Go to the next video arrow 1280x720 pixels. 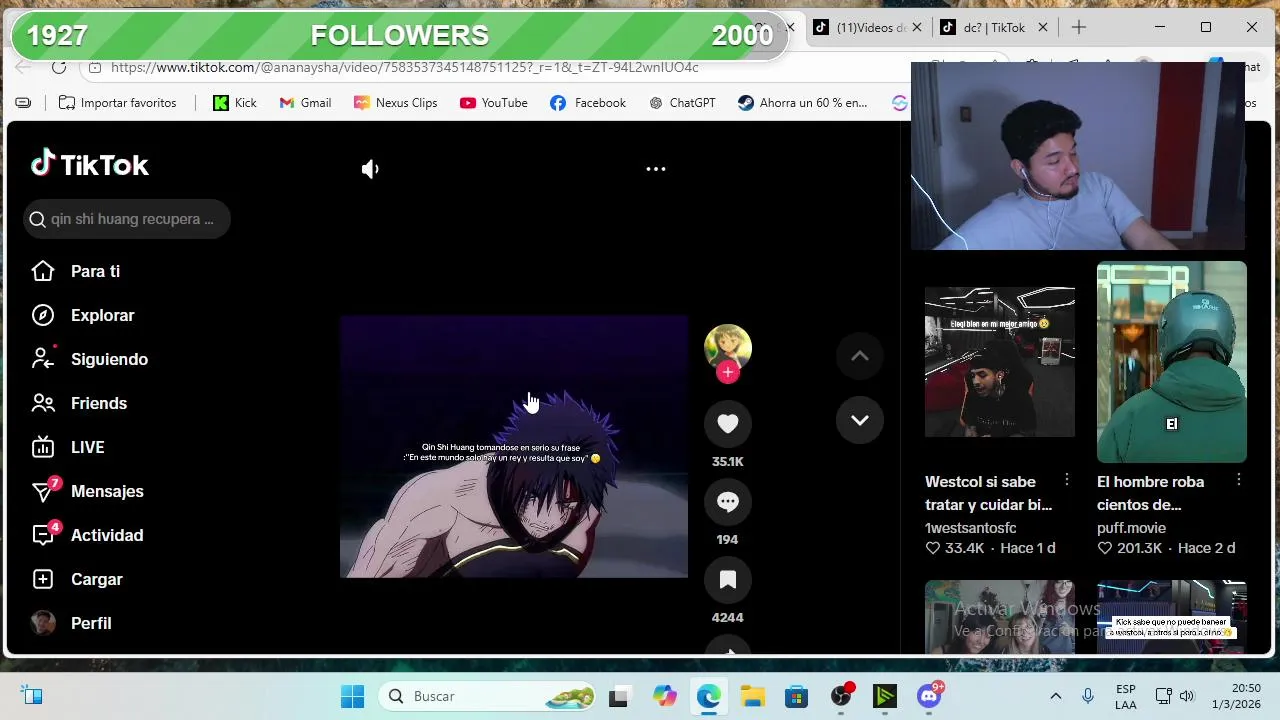(x=860, y=420)
